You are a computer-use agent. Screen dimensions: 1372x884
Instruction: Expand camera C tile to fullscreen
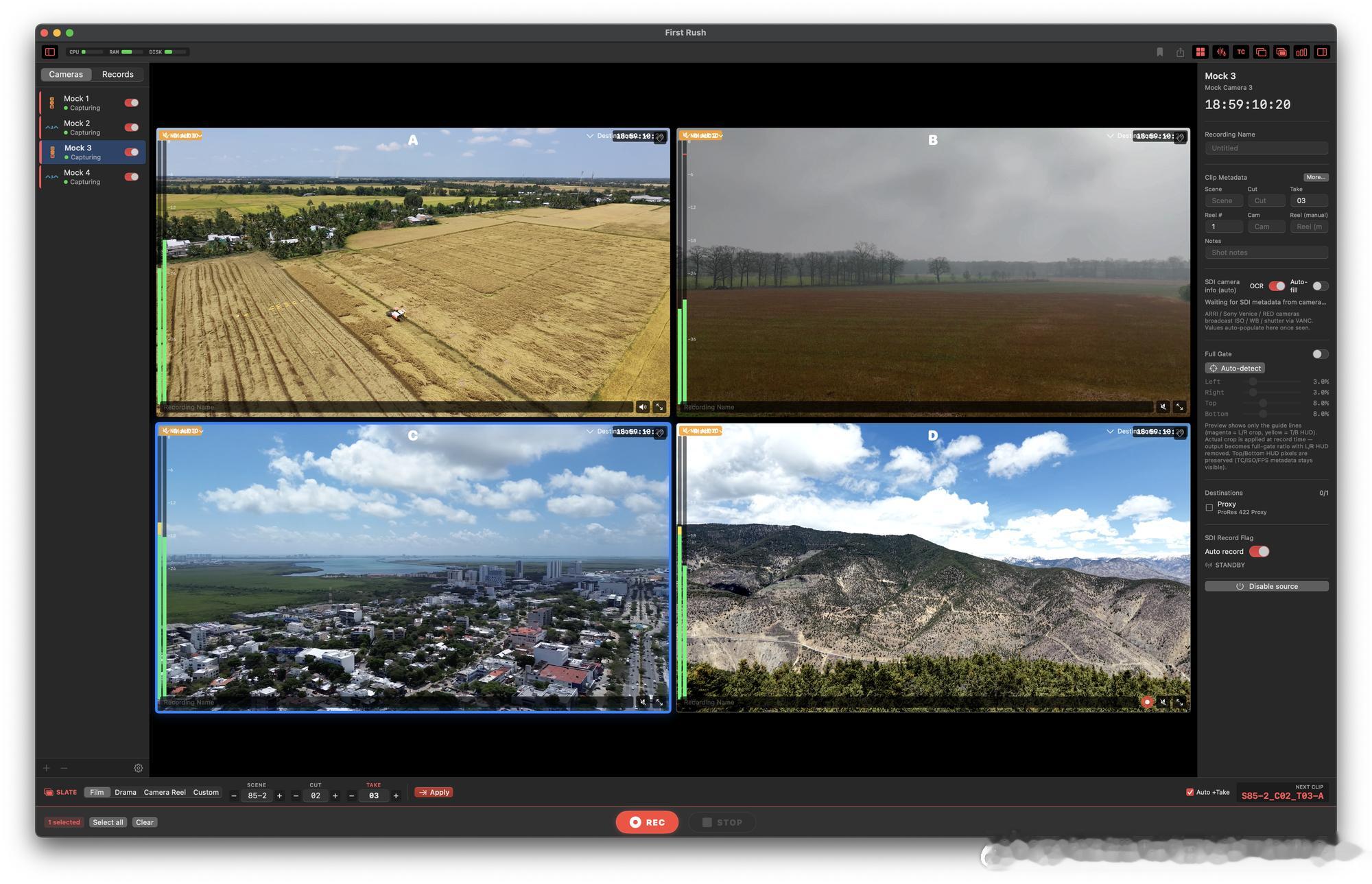659,702
